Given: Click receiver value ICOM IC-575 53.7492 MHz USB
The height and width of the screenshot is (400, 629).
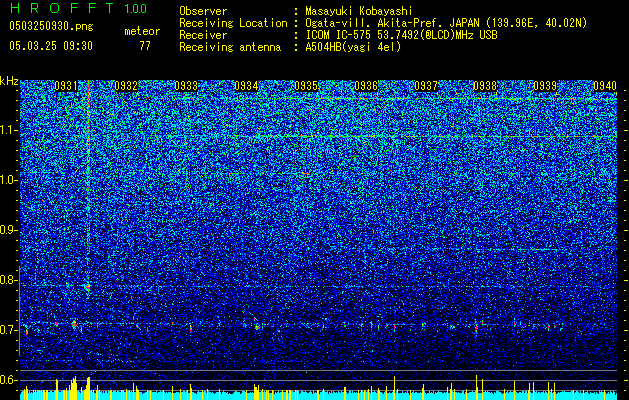Looking at the screenshot, I should coord(401,35).
